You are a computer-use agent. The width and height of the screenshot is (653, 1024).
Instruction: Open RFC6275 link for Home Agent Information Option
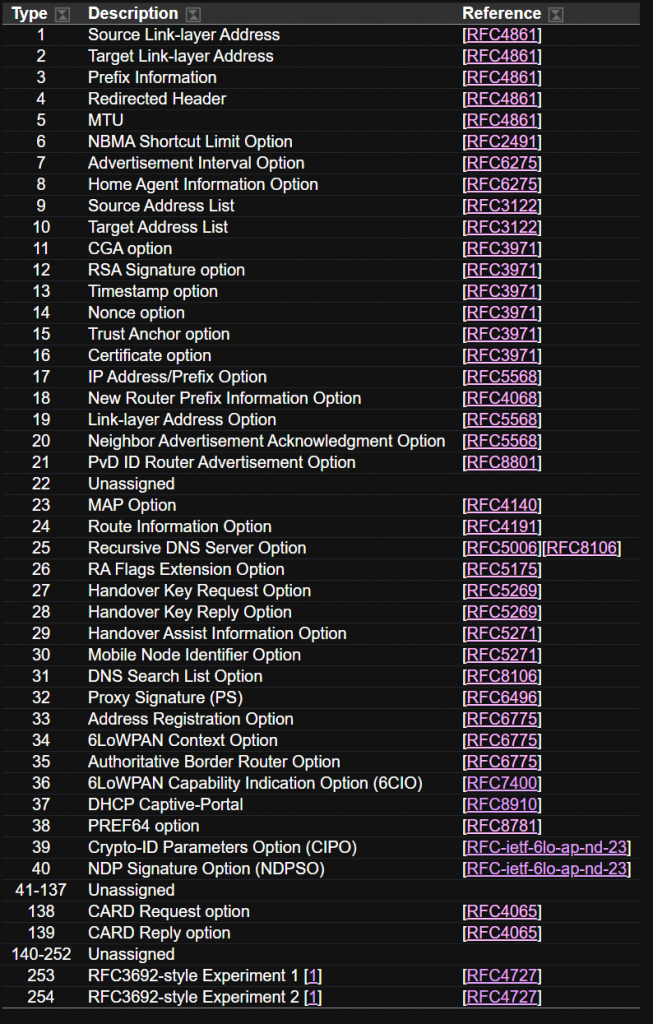[x=502, y=185]
